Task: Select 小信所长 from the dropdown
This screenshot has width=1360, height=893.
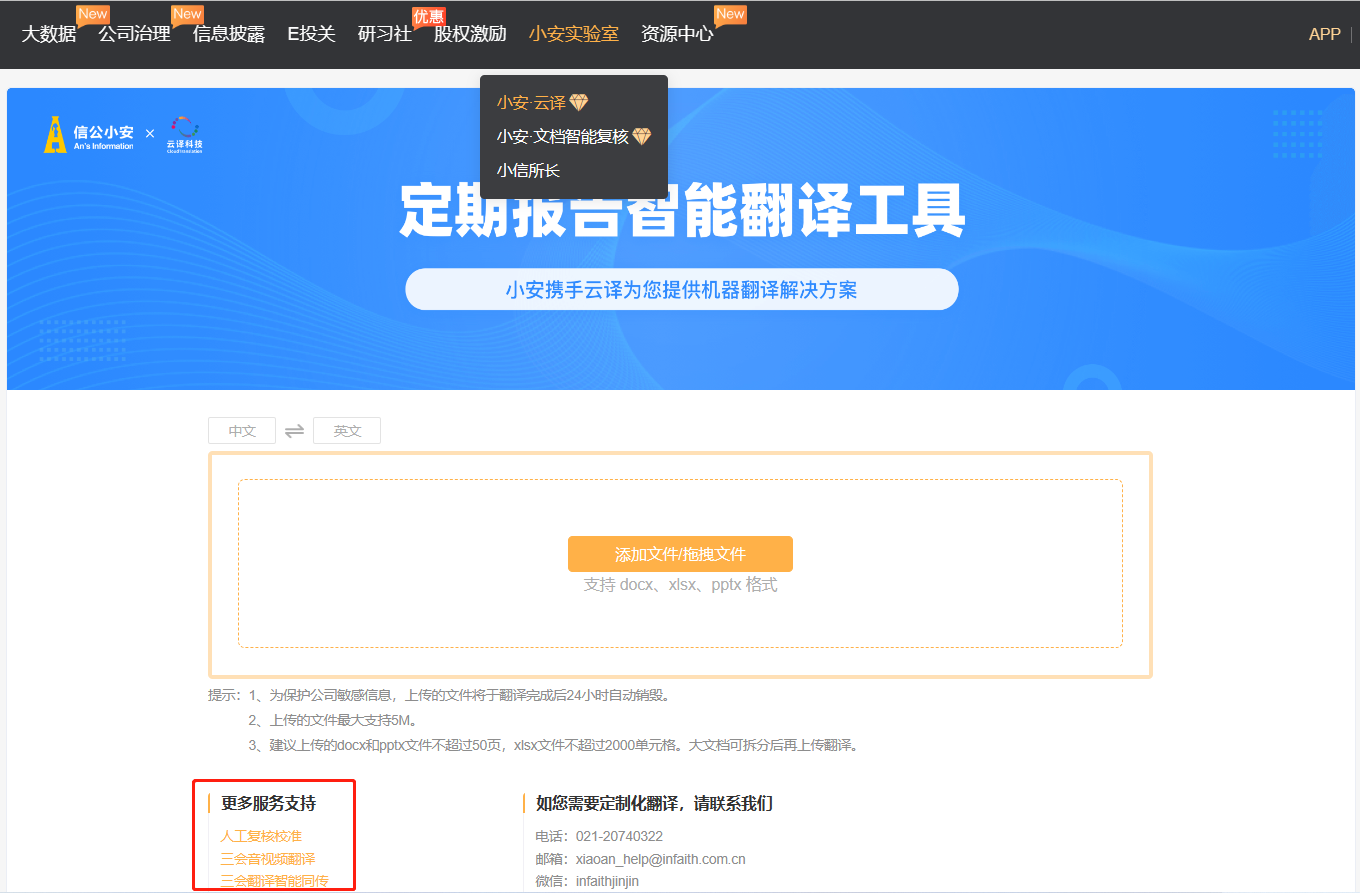Action: (x=528, y=171)
